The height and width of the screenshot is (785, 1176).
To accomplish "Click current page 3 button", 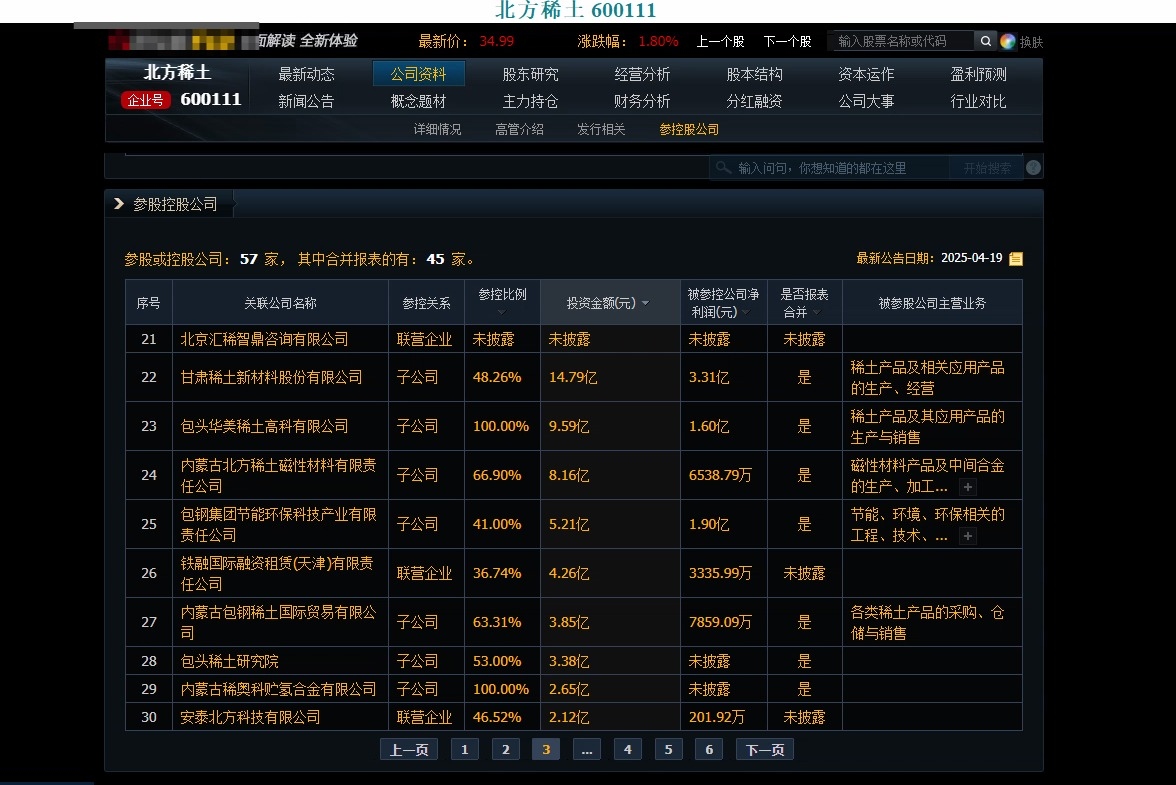I will (x=546, y=750).
